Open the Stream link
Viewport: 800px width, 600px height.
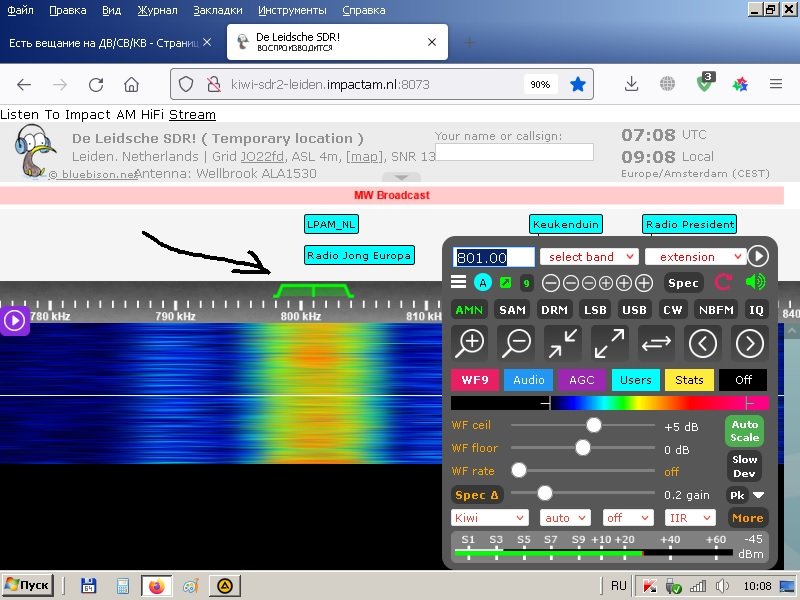click(192, 114)
